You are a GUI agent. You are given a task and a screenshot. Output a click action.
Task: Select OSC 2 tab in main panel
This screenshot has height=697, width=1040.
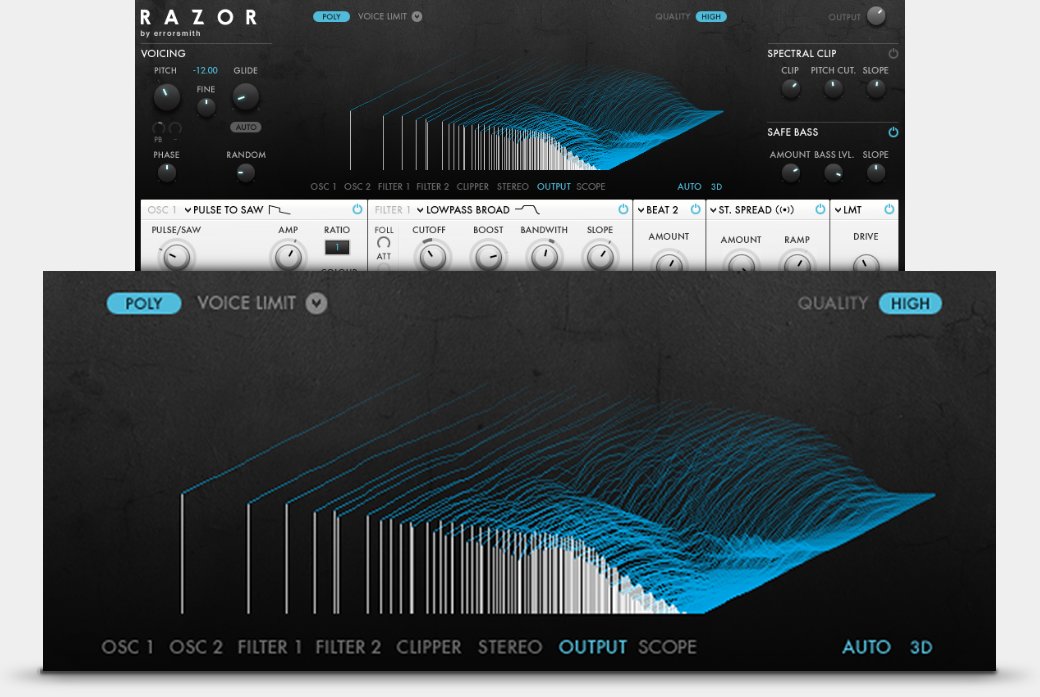(357, 187)
